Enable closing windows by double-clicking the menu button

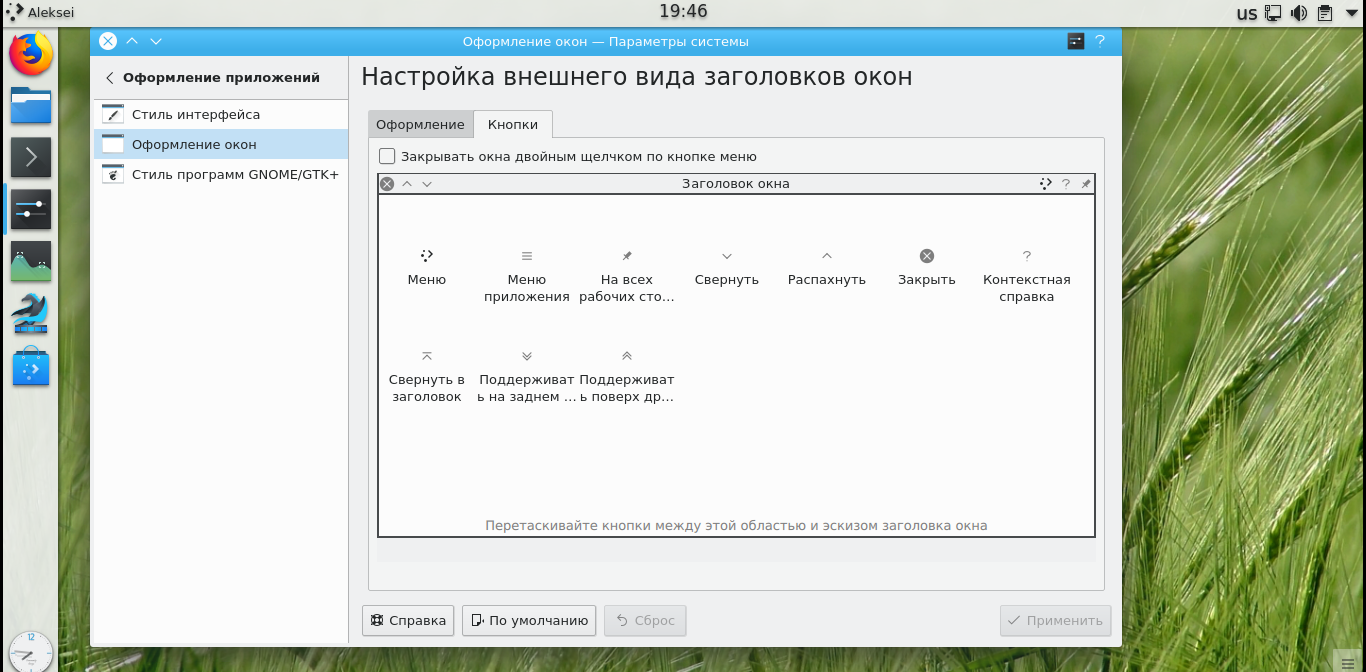point(386,156)
